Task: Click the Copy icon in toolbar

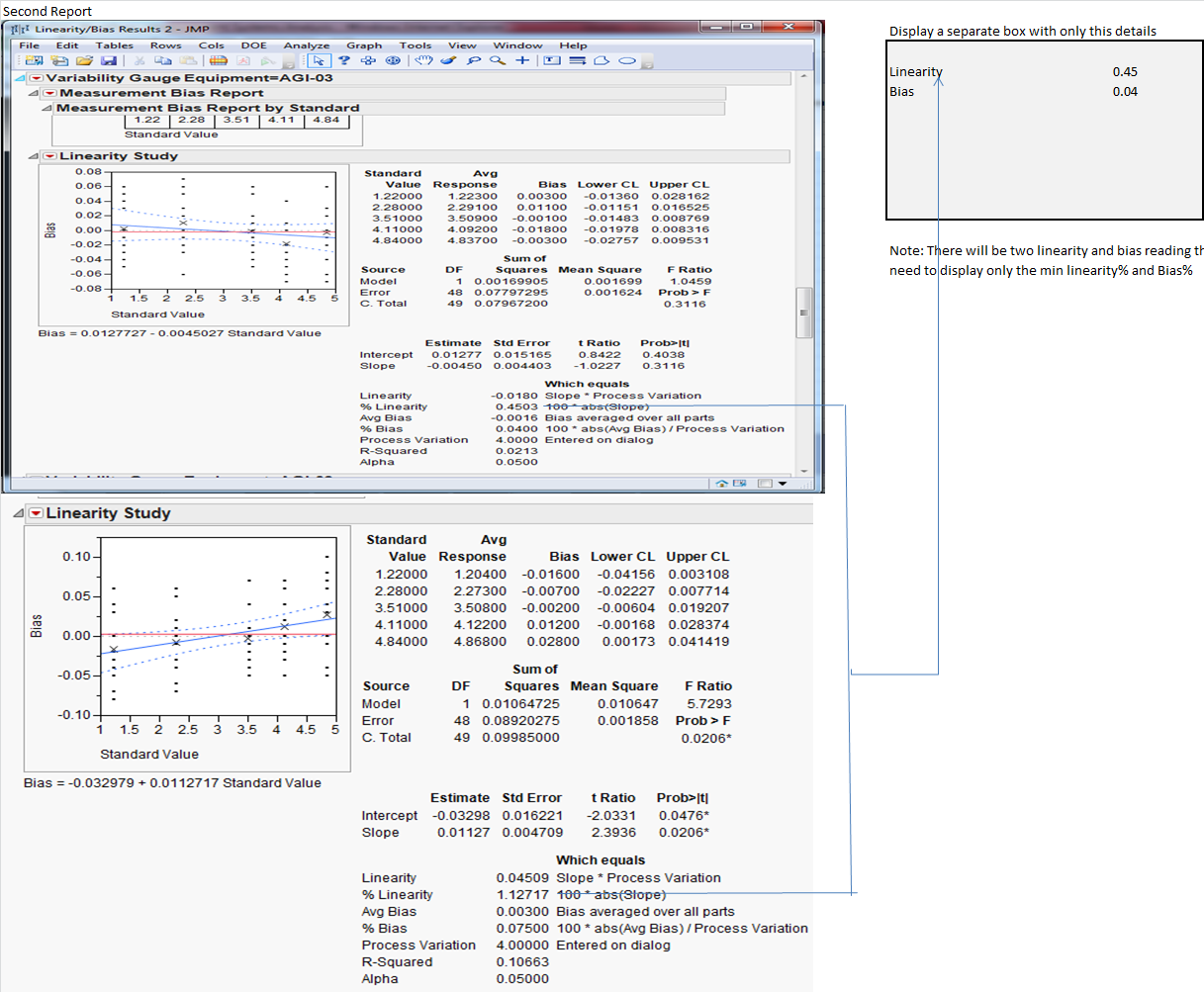Action: coord(162,60)
